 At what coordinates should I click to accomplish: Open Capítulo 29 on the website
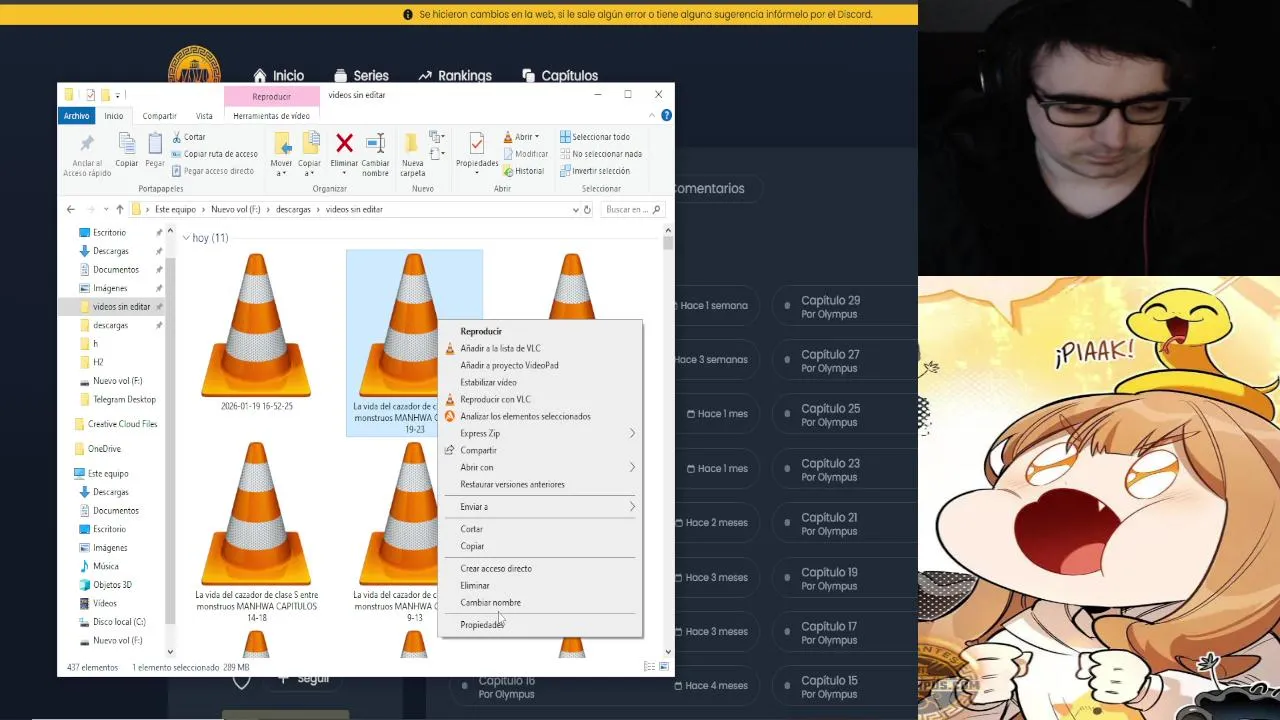pyautogui.click(x=830, y=300)
